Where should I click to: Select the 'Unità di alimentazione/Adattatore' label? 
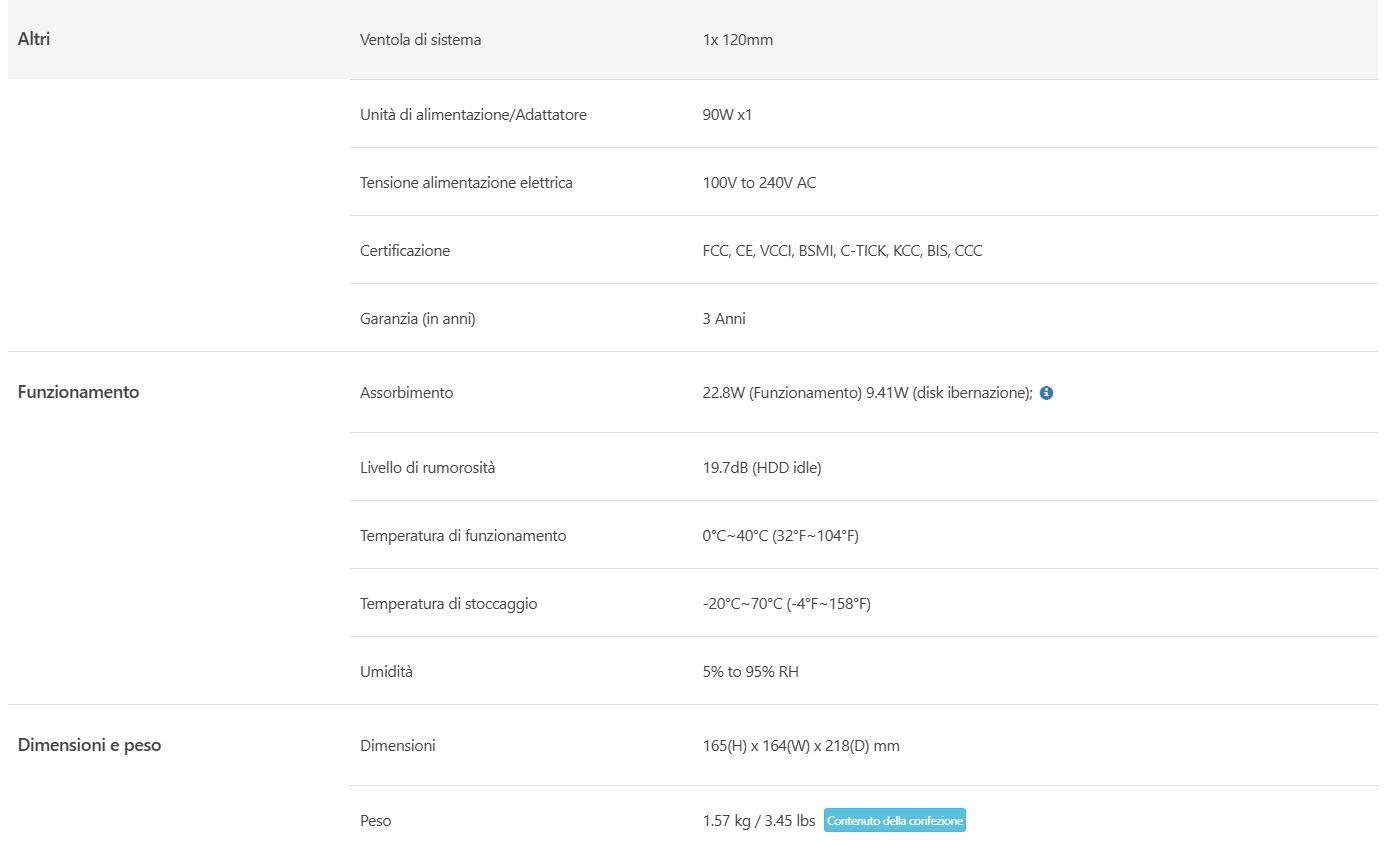(x=473, y=115)
